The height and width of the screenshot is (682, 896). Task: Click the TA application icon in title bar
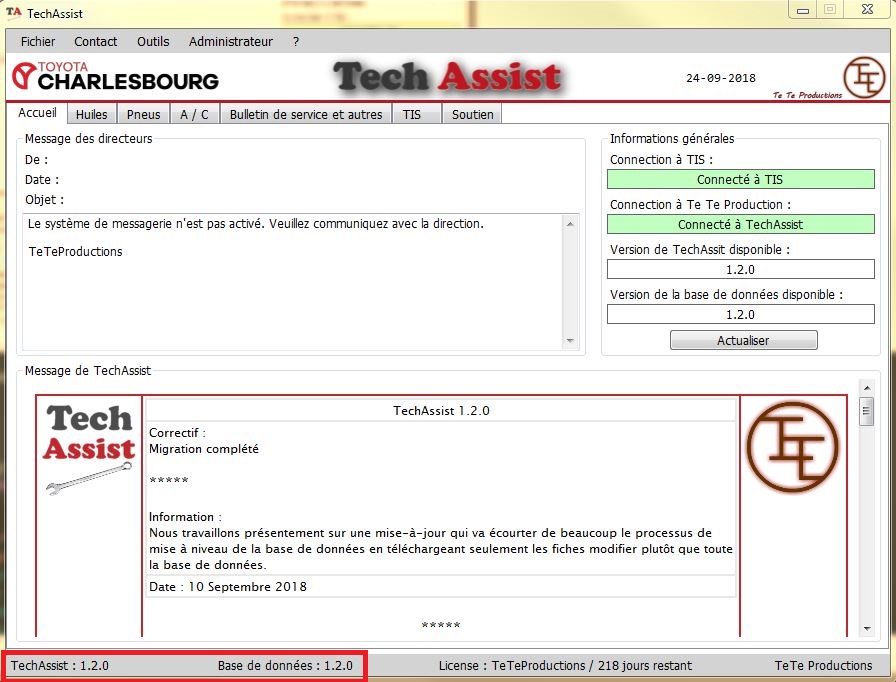coord(14,13)
